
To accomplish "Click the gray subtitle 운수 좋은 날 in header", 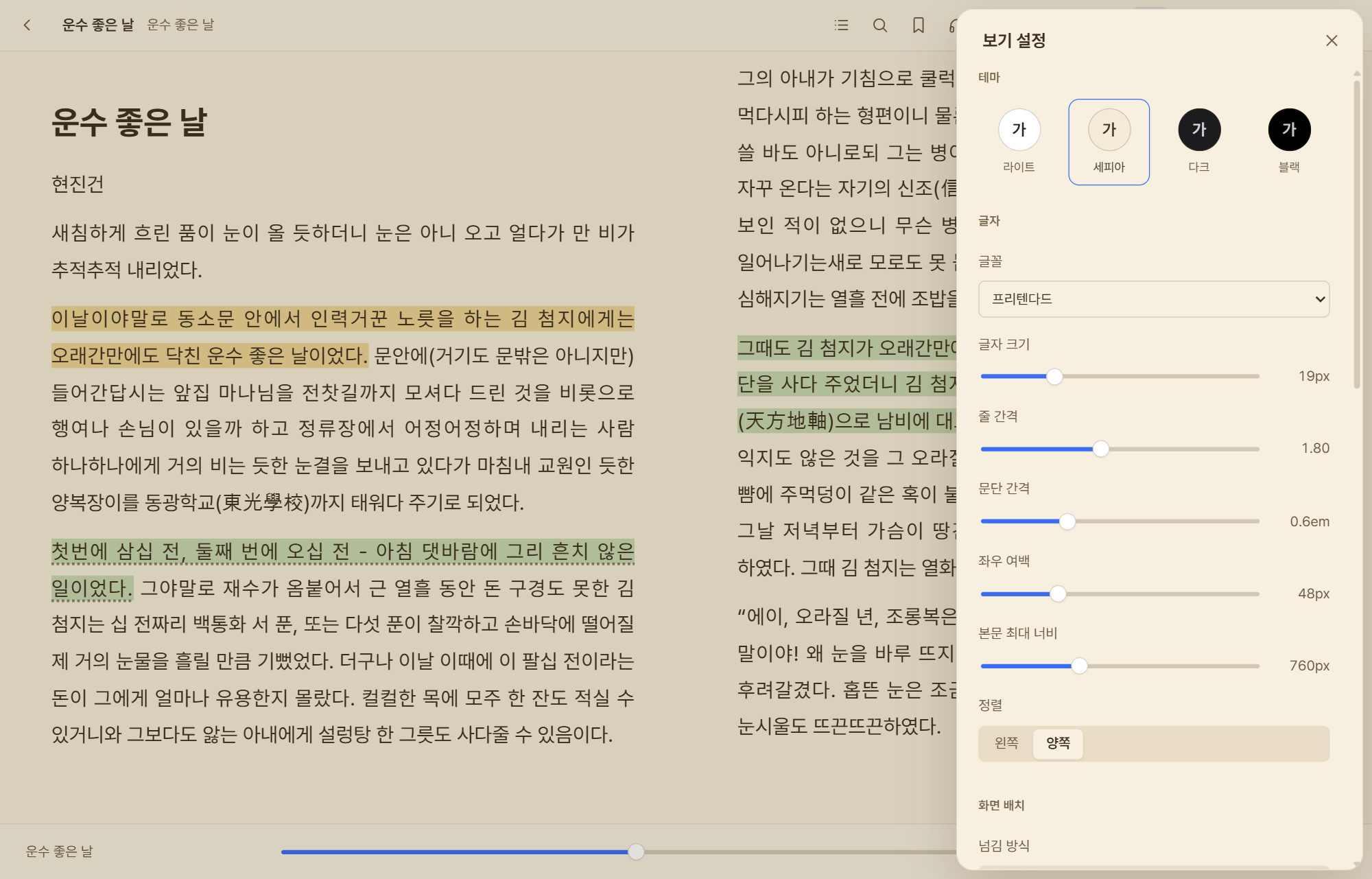I will coord(180,25).
